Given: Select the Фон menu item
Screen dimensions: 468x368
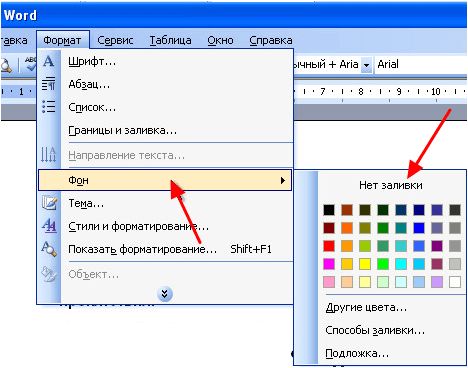Looking at the screenshot, I should tap(165, 180).
